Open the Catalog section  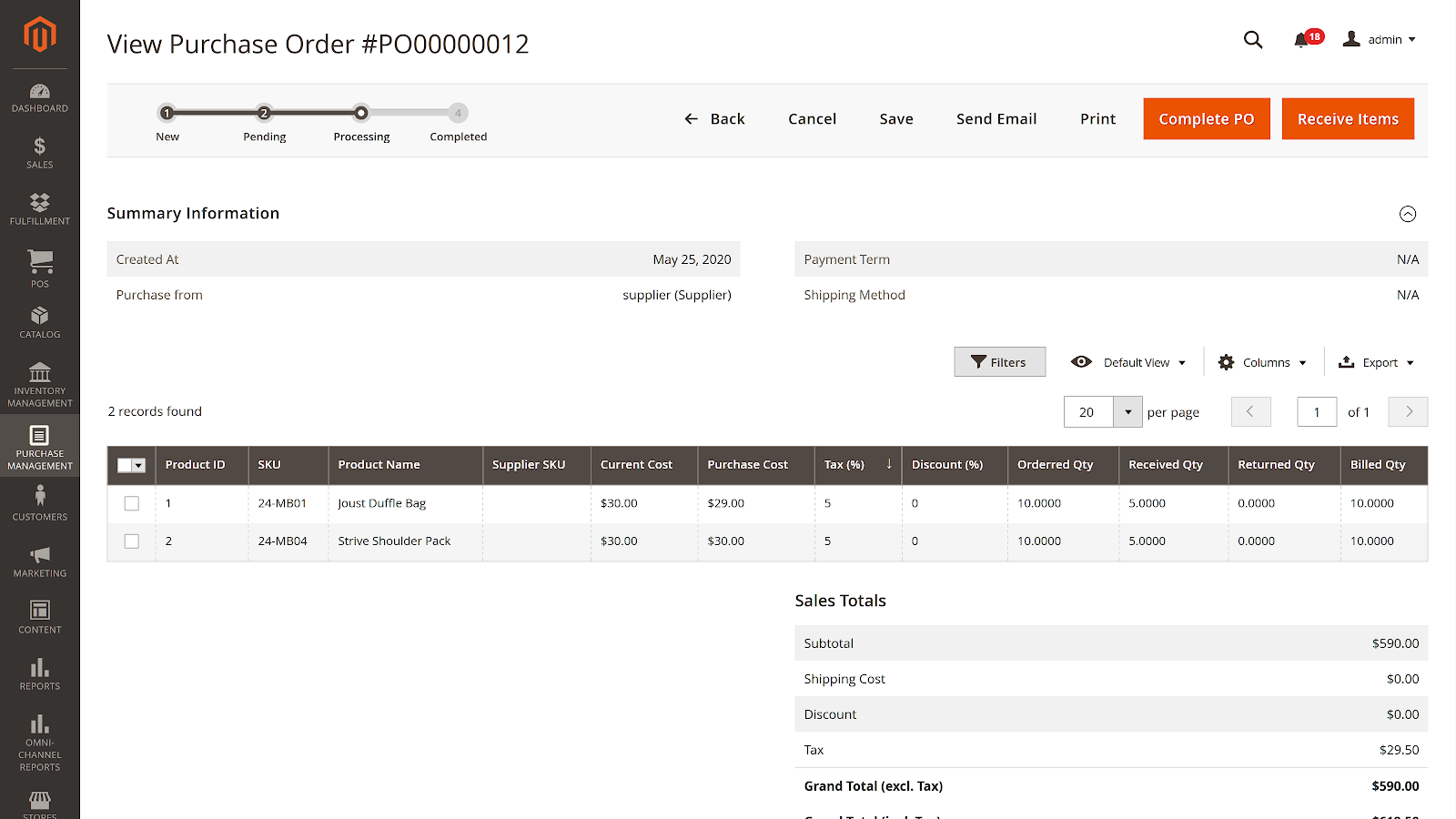click(39, 323)
